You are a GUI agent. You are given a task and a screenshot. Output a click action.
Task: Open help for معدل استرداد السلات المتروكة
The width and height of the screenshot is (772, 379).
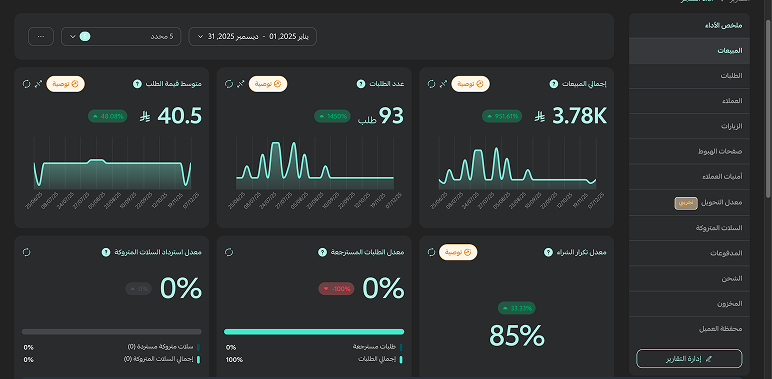pos(106,253)
